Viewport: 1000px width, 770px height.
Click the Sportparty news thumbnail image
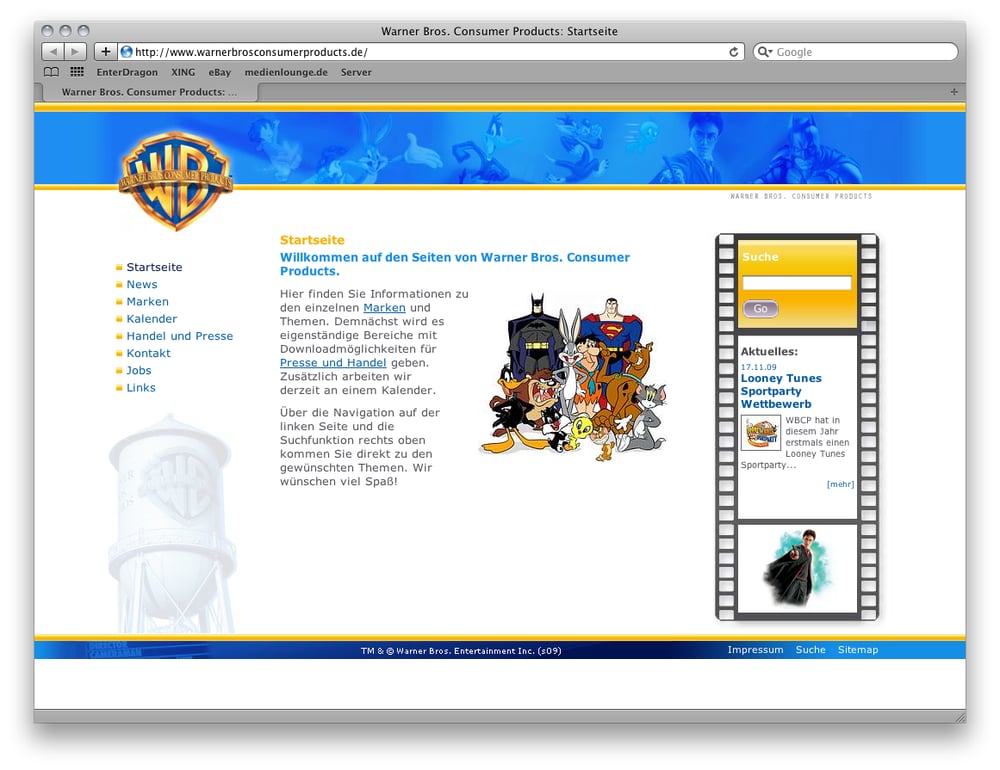[761, 433]
